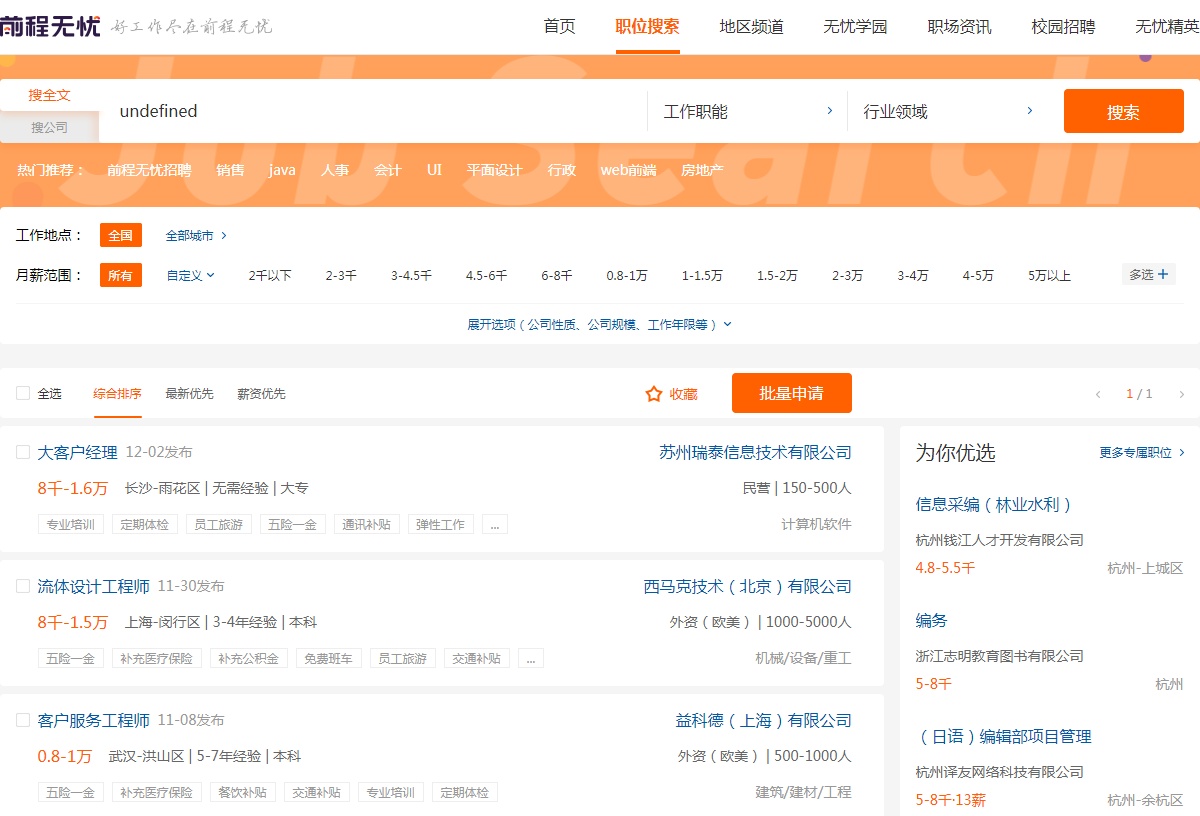
Task: Expand more tags for 大客户经理
Action: point(495,524)
